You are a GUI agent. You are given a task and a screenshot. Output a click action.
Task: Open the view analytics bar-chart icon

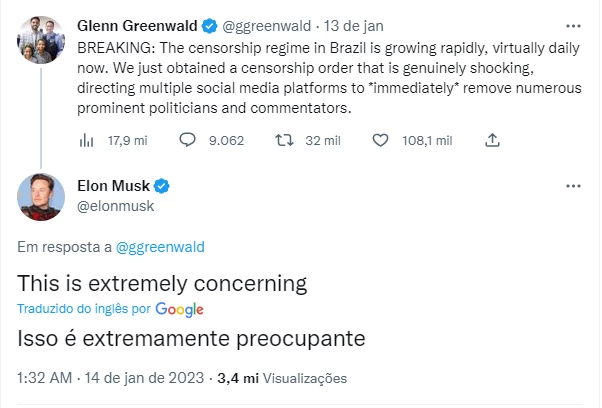(x=87, y=141)
